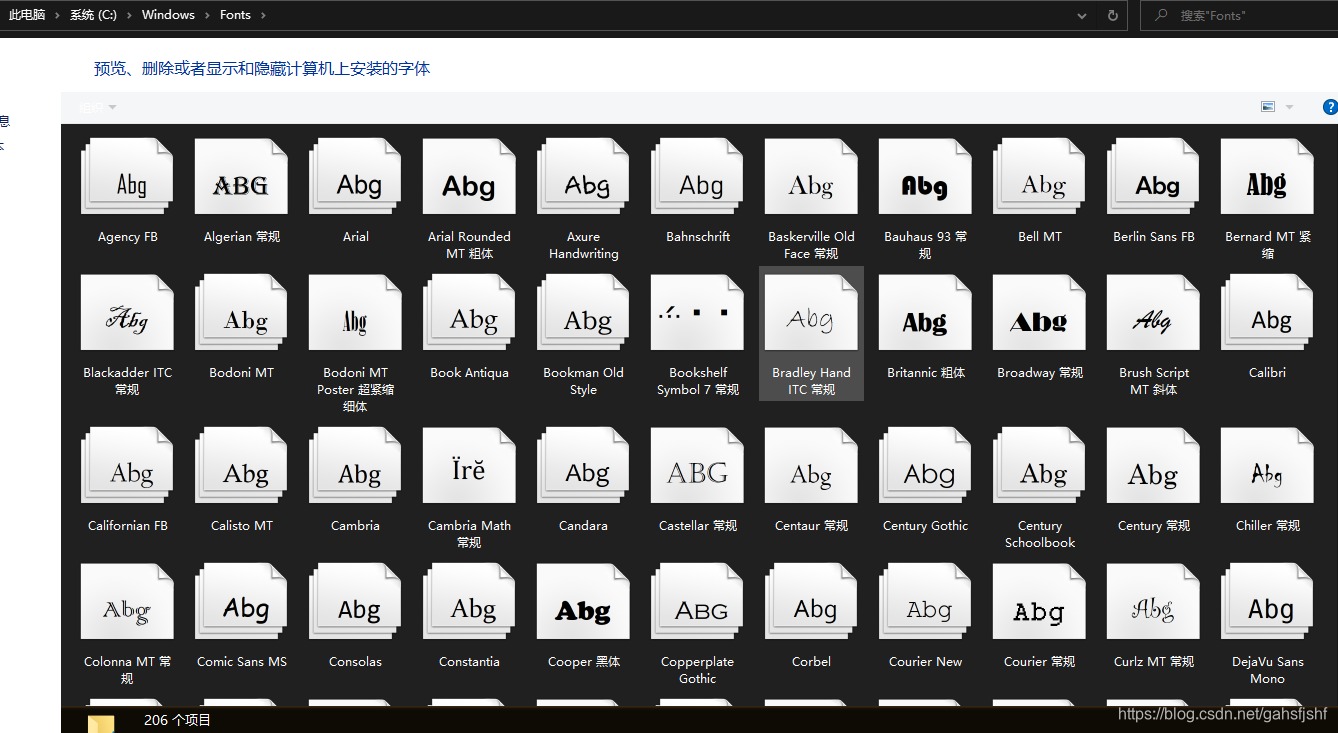Select the Cooper 黑体 font icon
This screenshot has height=733, width=1338.
coord(583,602)
